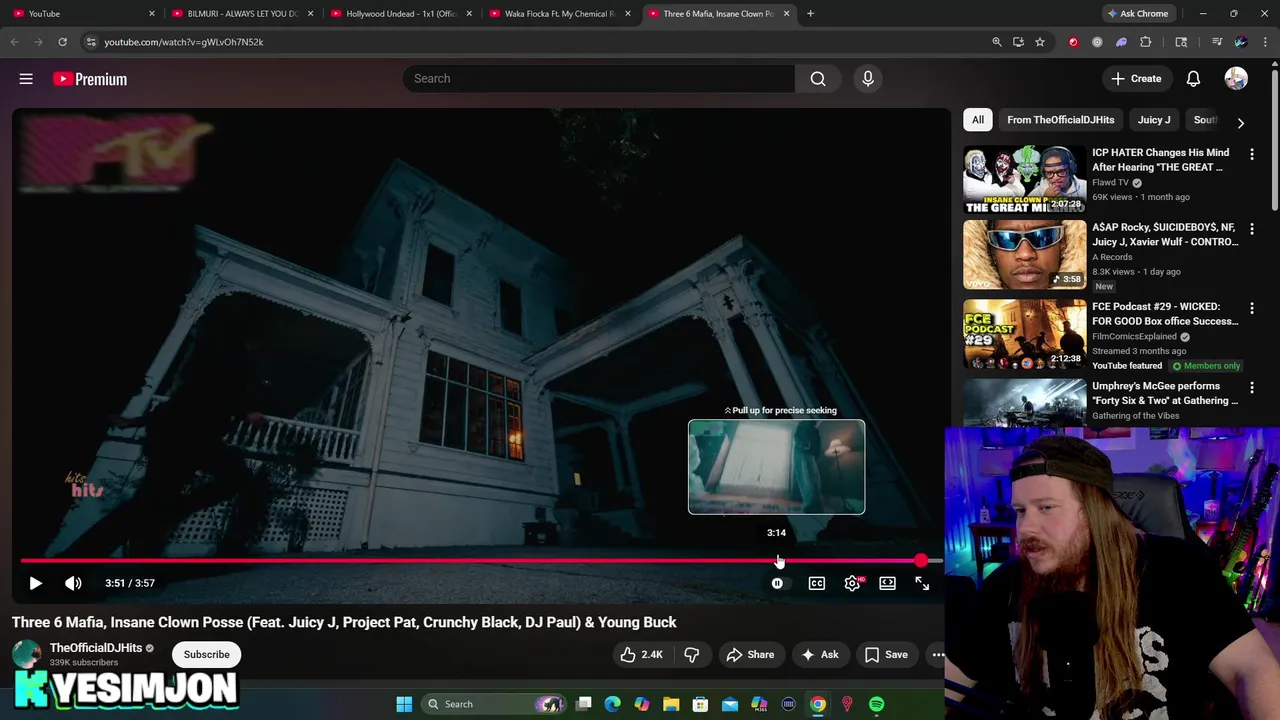Open Umphrey's McGee performs video title
The image size is (1280, 720).
pos(1165,393)
